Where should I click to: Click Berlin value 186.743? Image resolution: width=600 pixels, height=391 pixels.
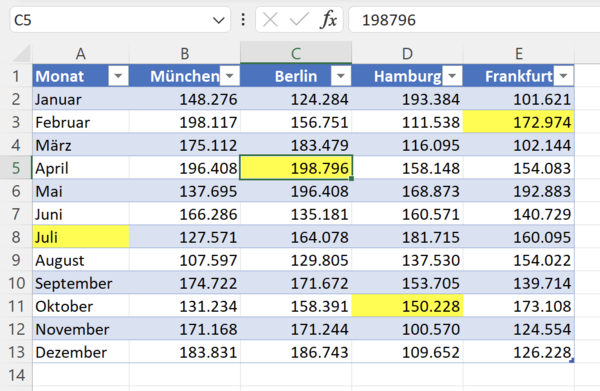tap(296, 352)
